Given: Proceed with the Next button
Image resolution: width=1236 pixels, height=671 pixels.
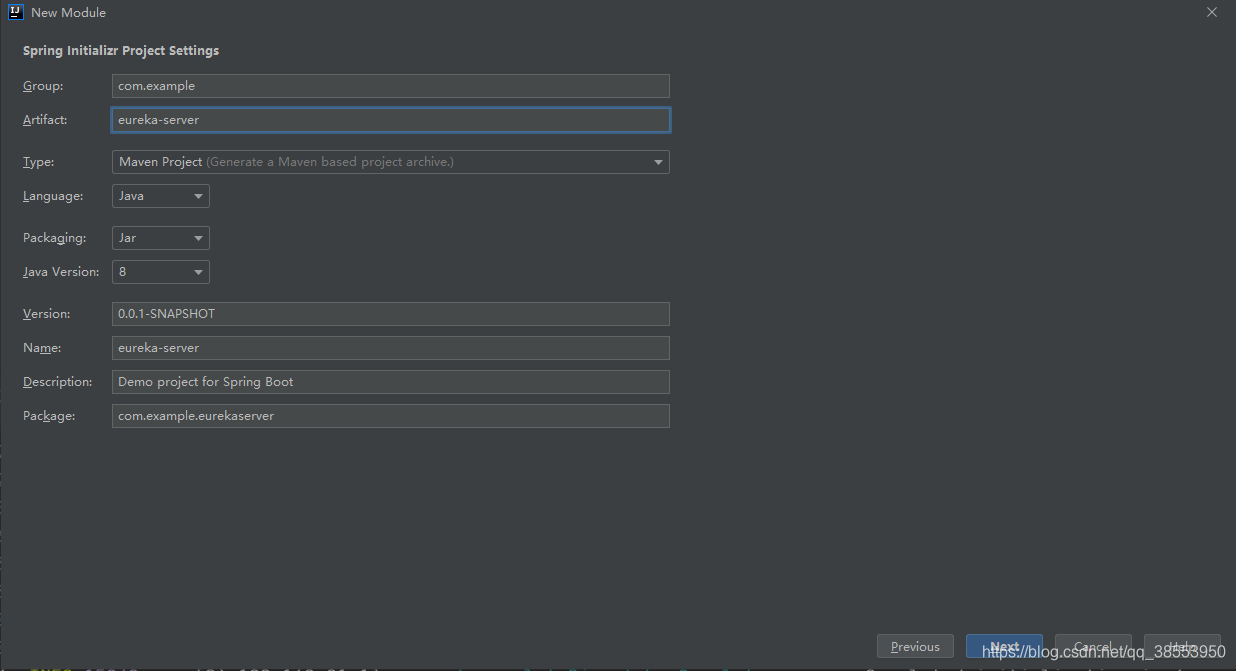Looking at the screenshot, I should 1004,646.
